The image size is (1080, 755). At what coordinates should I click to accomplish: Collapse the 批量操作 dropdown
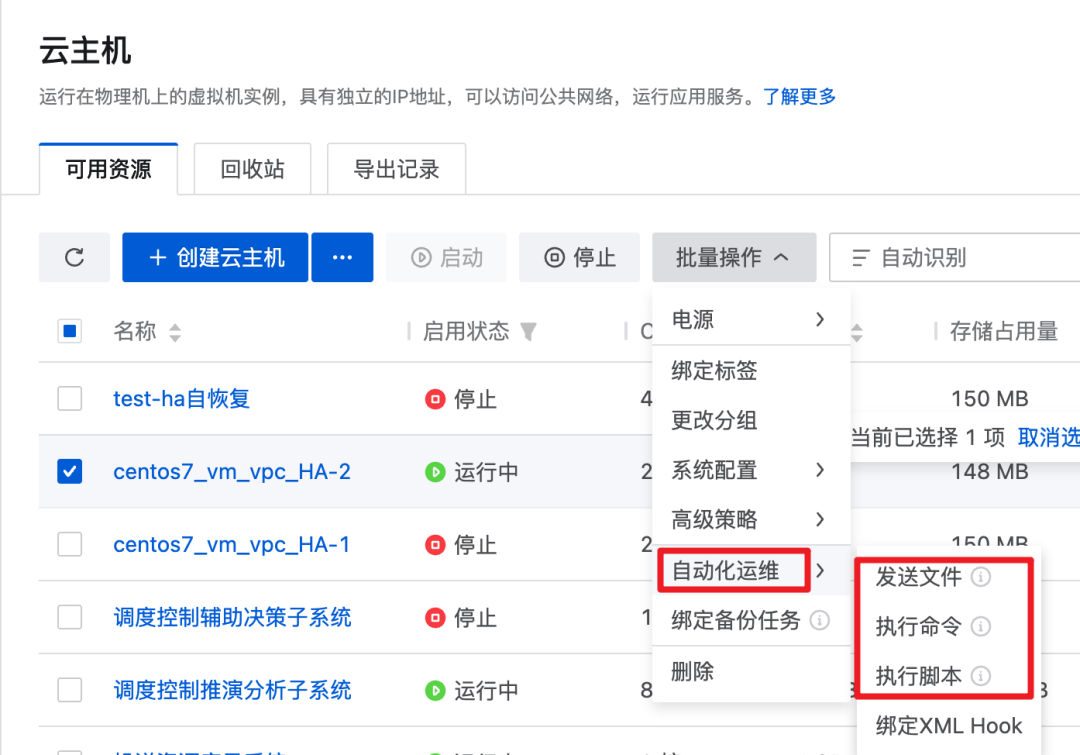734,258
